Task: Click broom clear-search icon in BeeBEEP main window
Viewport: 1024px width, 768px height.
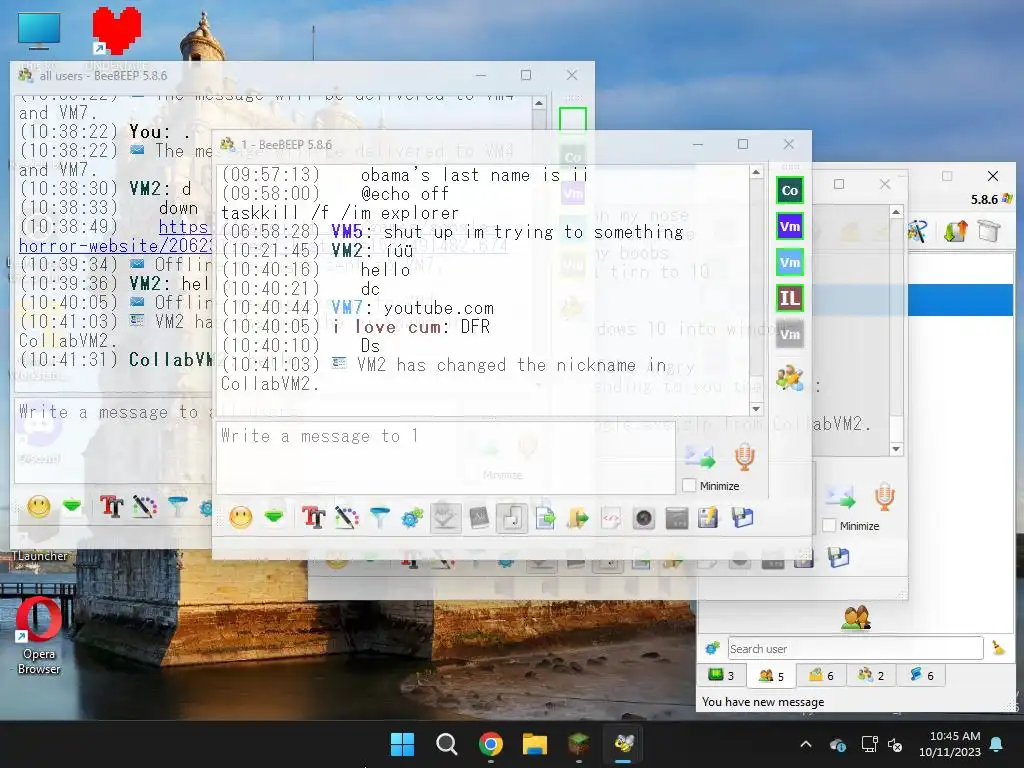Action: tap(998, 648)
